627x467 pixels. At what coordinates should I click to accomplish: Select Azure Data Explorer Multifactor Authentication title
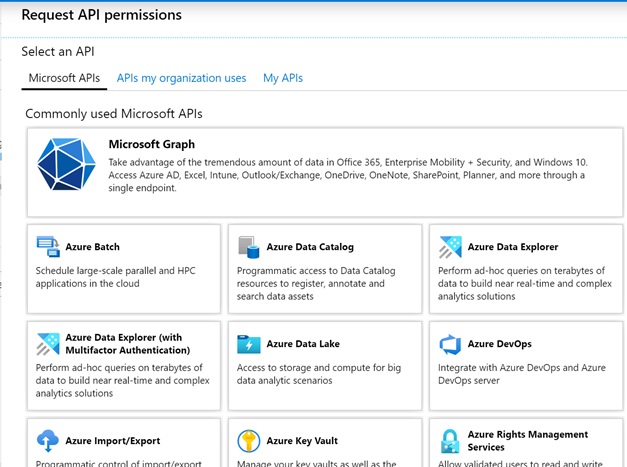tap(128, 344)
